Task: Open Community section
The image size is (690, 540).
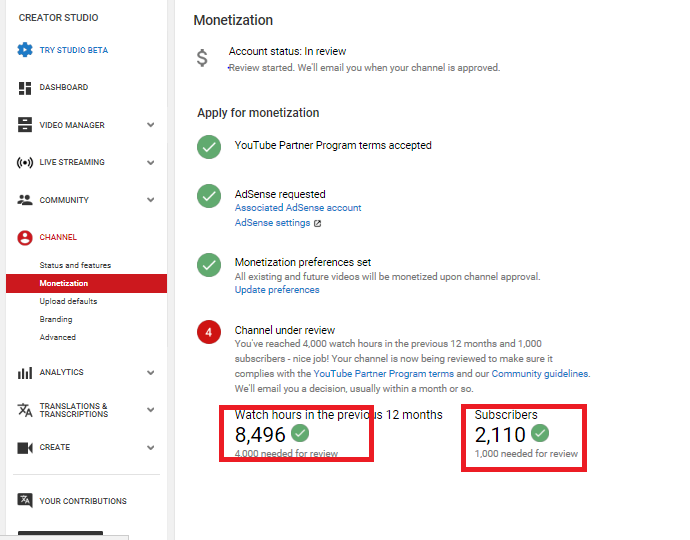Action: click(x=64, y=200)
